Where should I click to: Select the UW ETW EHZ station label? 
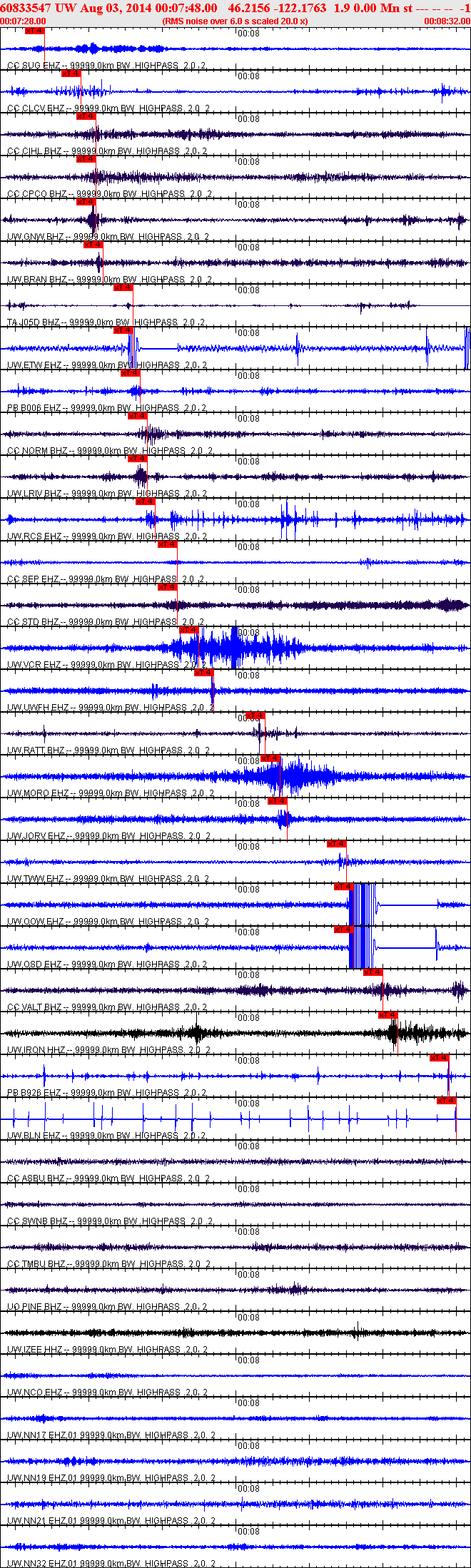pyautogui.click(x=107, y=365)
